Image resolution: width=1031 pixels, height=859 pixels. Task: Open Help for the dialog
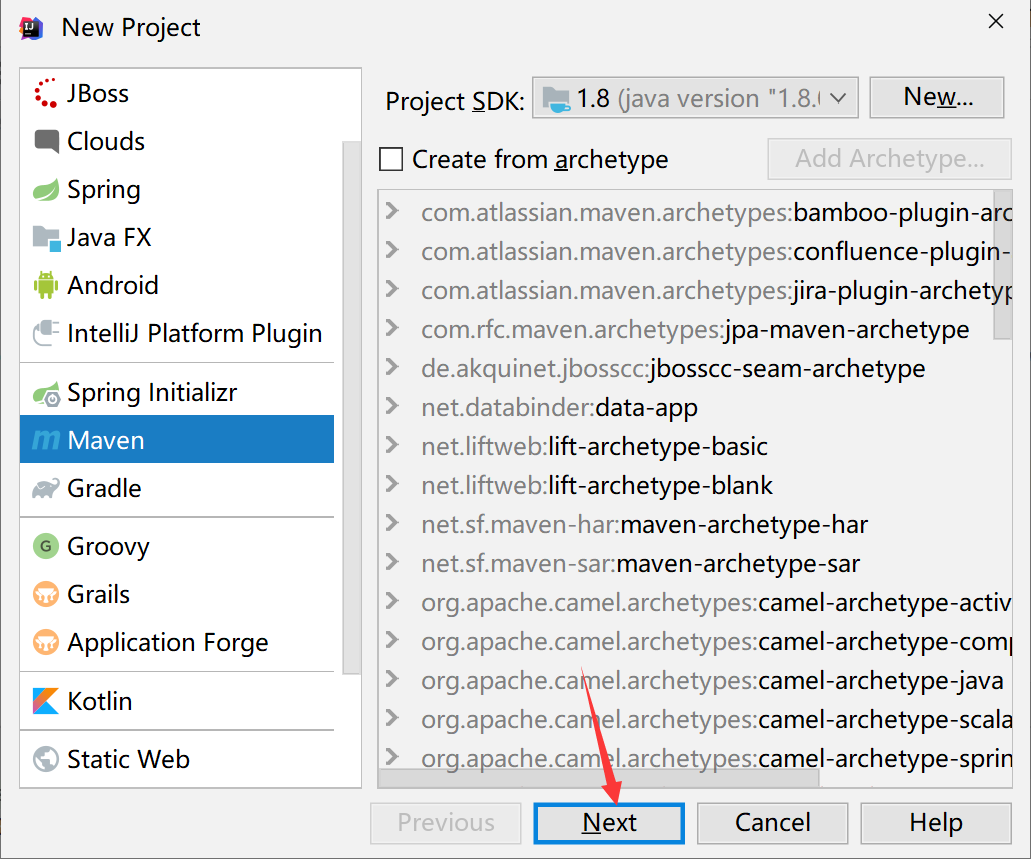[x=936, y=823]
